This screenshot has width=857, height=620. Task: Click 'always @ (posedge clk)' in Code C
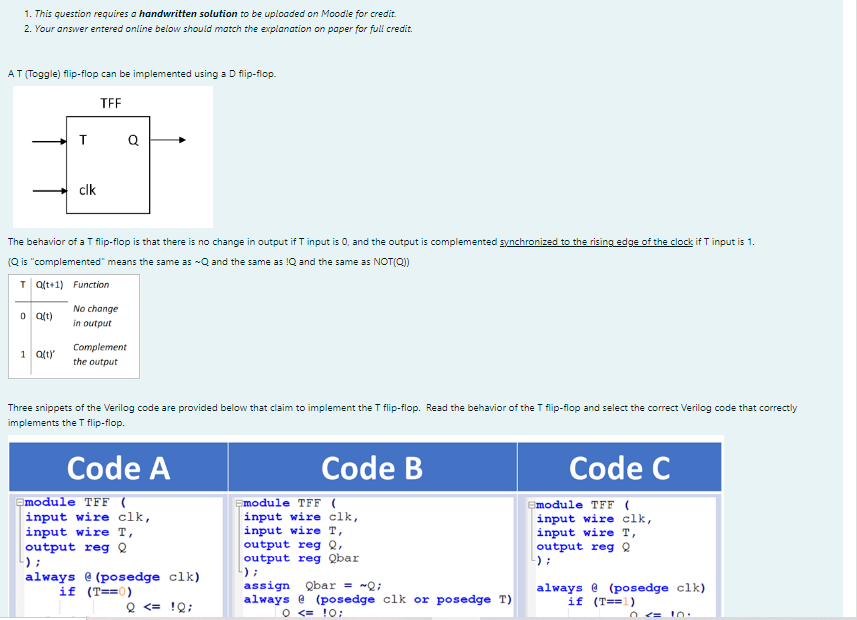coord(621,588)
